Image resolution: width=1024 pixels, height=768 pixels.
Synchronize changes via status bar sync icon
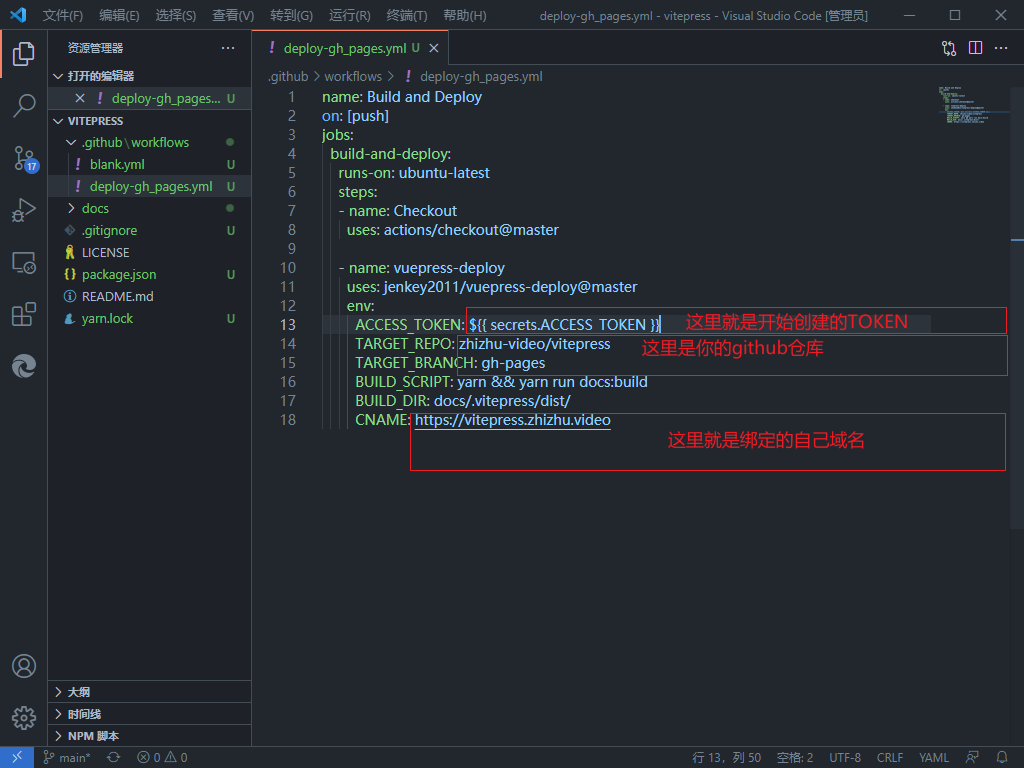tap(114, 758)
